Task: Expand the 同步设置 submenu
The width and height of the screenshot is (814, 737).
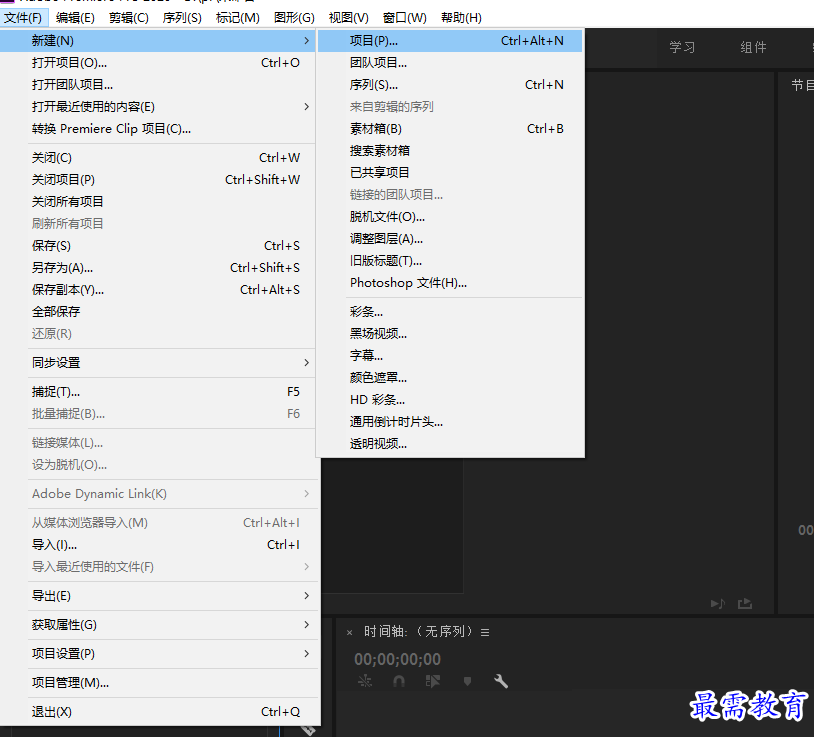Action: pyautogui.click(x=158, y=363)
